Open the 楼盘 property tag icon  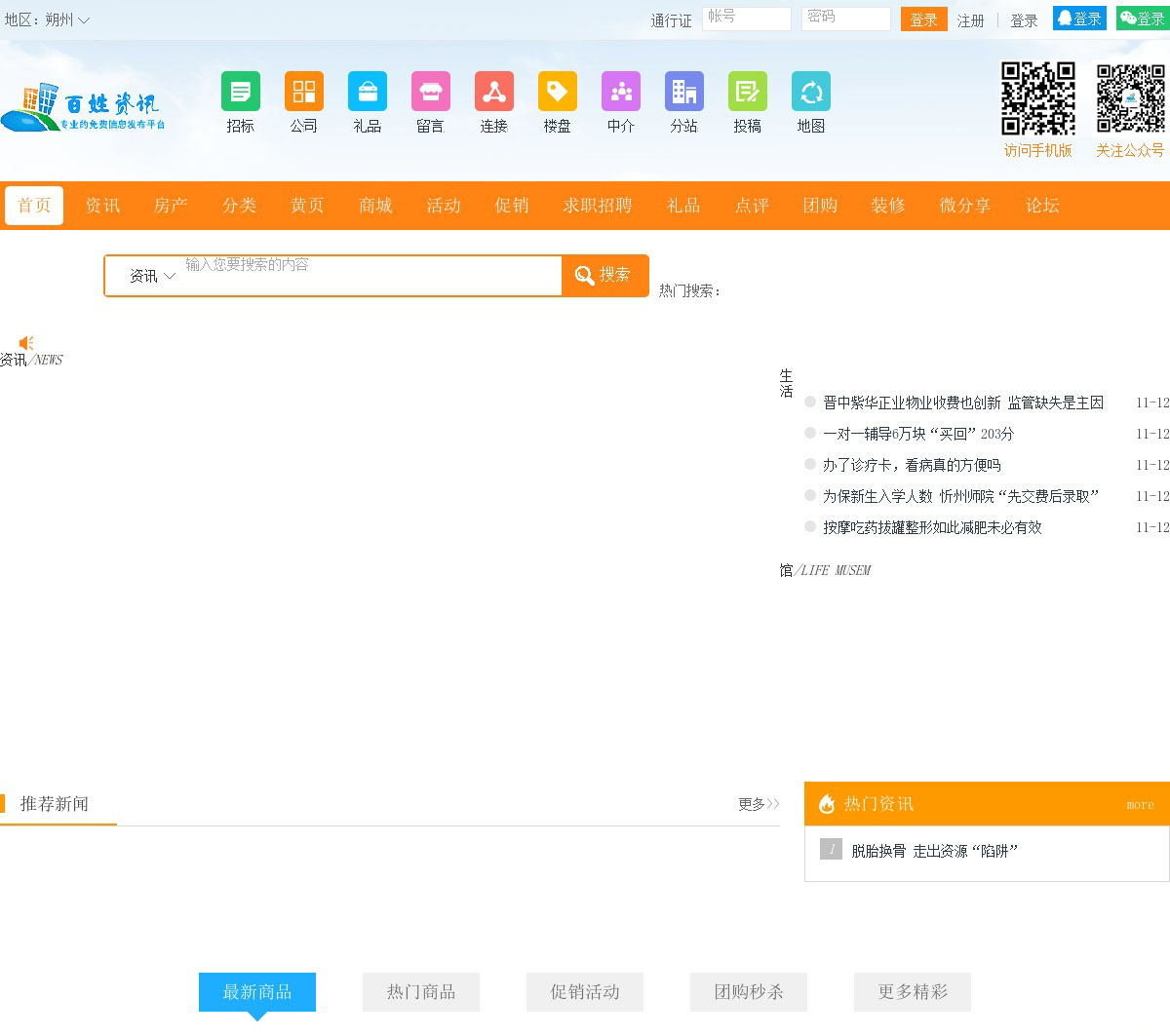(x=557, y=92)
